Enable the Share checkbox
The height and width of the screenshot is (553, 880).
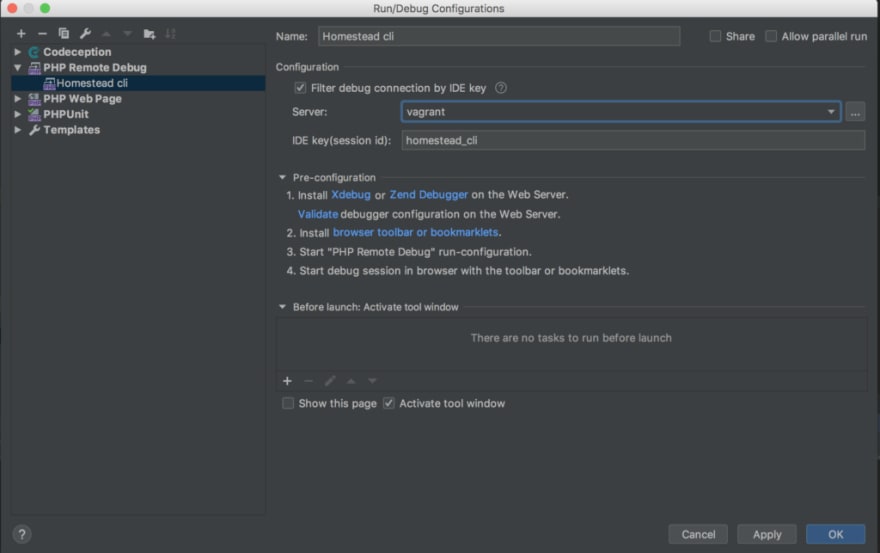click(715, 36)
